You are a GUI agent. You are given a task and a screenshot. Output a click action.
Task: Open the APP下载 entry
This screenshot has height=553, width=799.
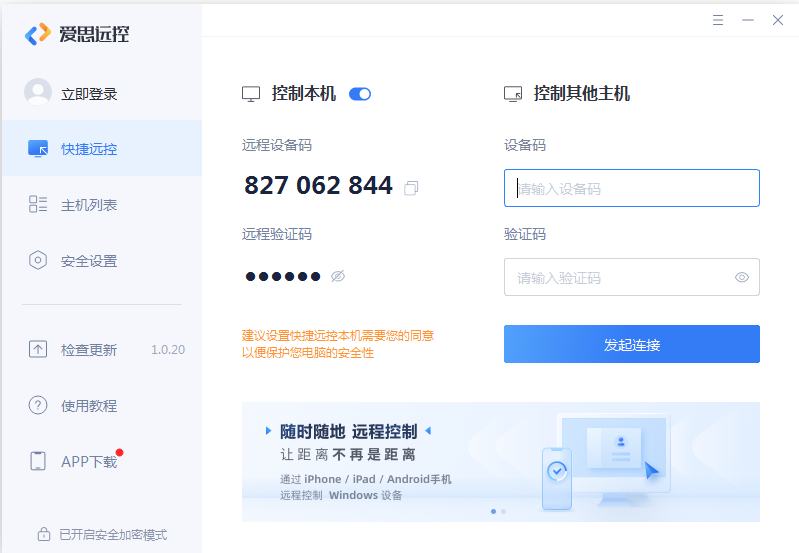89,461
